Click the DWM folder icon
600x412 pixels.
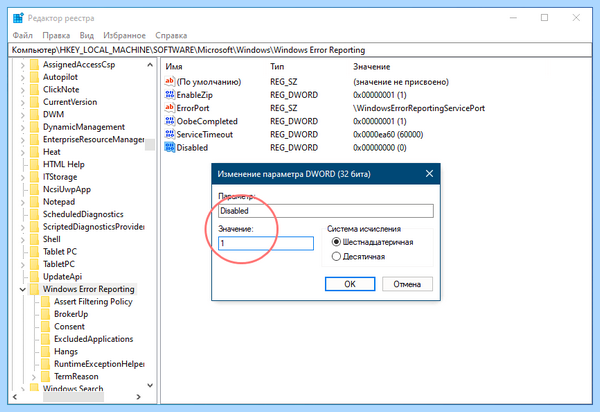pos(34,114)
